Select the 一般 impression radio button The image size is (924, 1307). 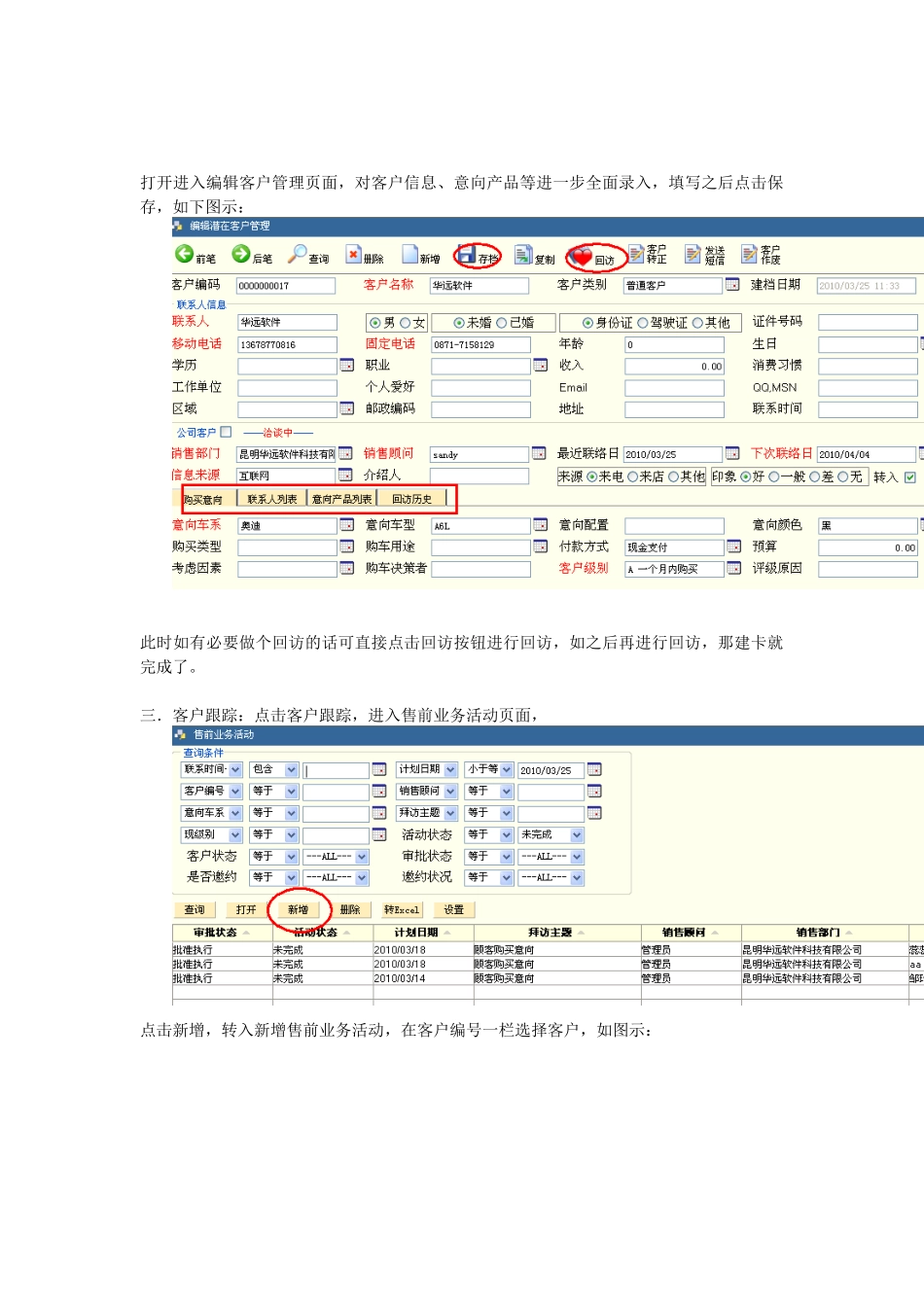tap(774, 477)
